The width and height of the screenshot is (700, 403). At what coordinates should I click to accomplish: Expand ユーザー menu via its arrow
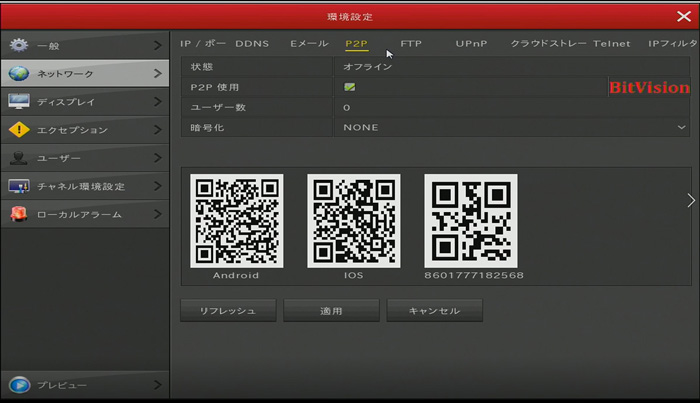click(x=158, y=158)
